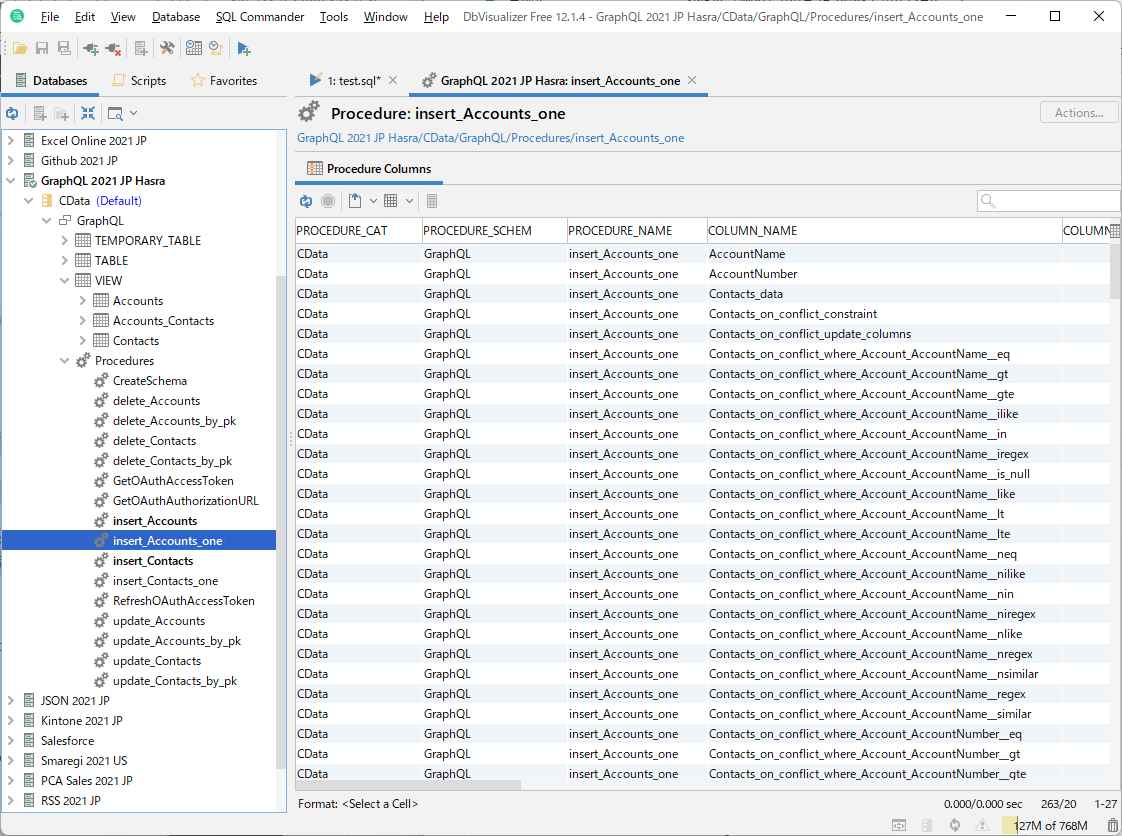
Task: Open the File menu
Action: click(49, 16)
